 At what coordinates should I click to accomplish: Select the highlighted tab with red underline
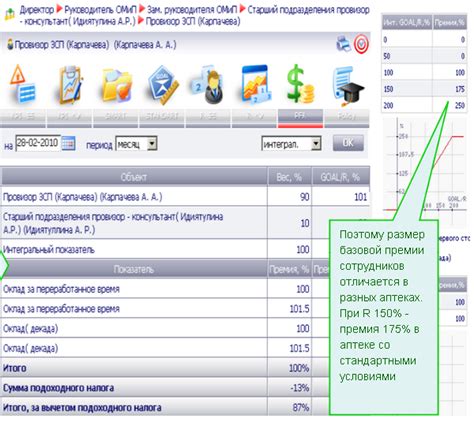300,118
